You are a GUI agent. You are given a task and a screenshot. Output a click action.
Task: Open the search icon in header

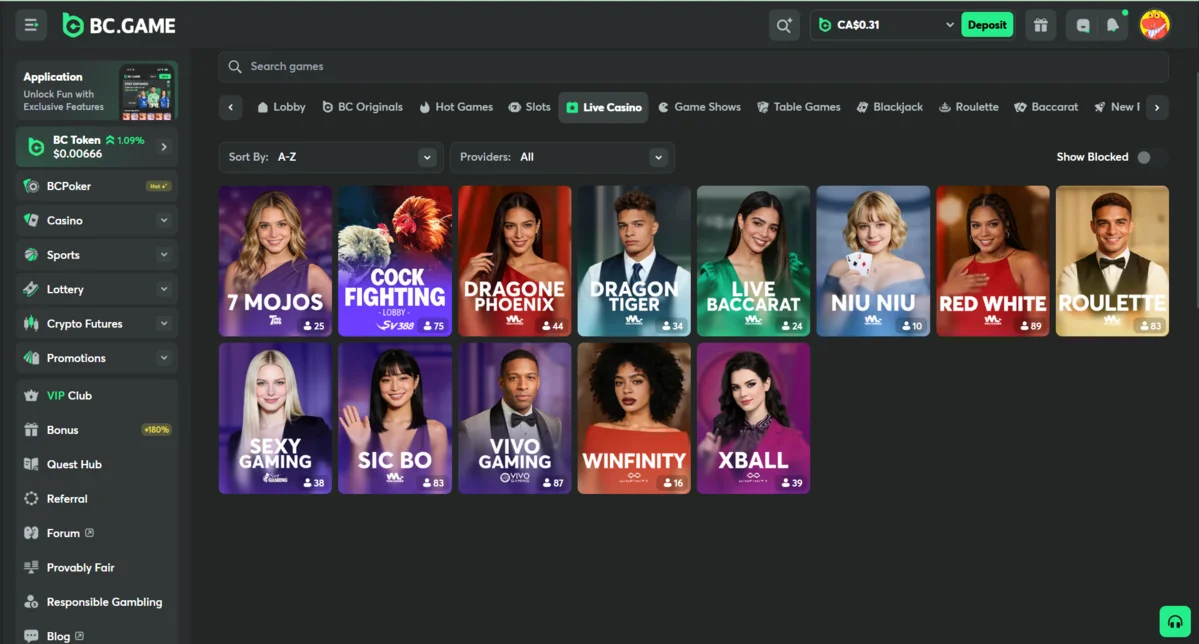click(x=783, y=25)
